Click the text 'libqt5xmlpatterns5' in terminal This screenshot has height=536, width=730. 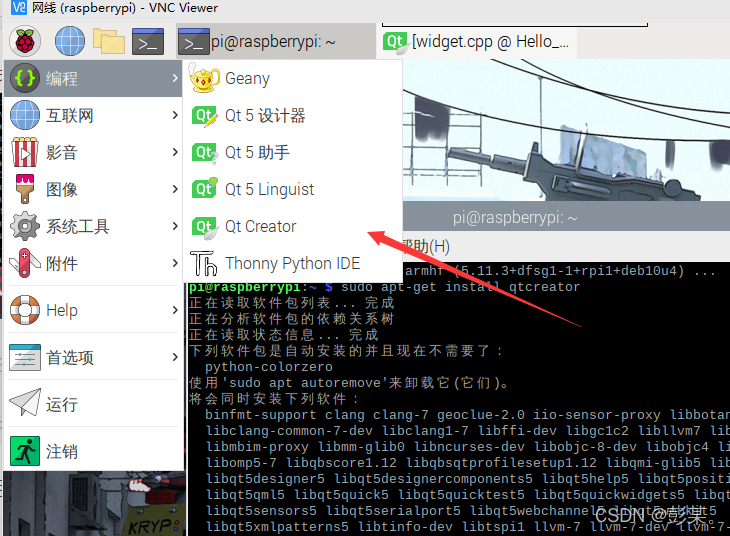(277, 527)
